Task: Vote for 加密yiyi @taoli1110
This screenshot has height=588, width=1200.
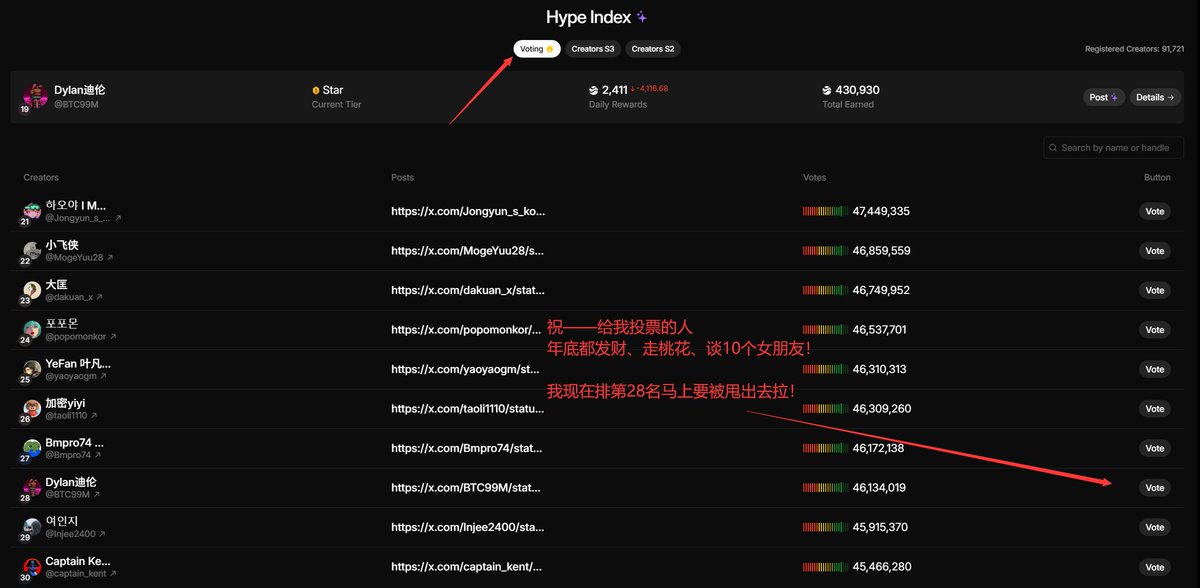Action: (x=1155, y=409)
